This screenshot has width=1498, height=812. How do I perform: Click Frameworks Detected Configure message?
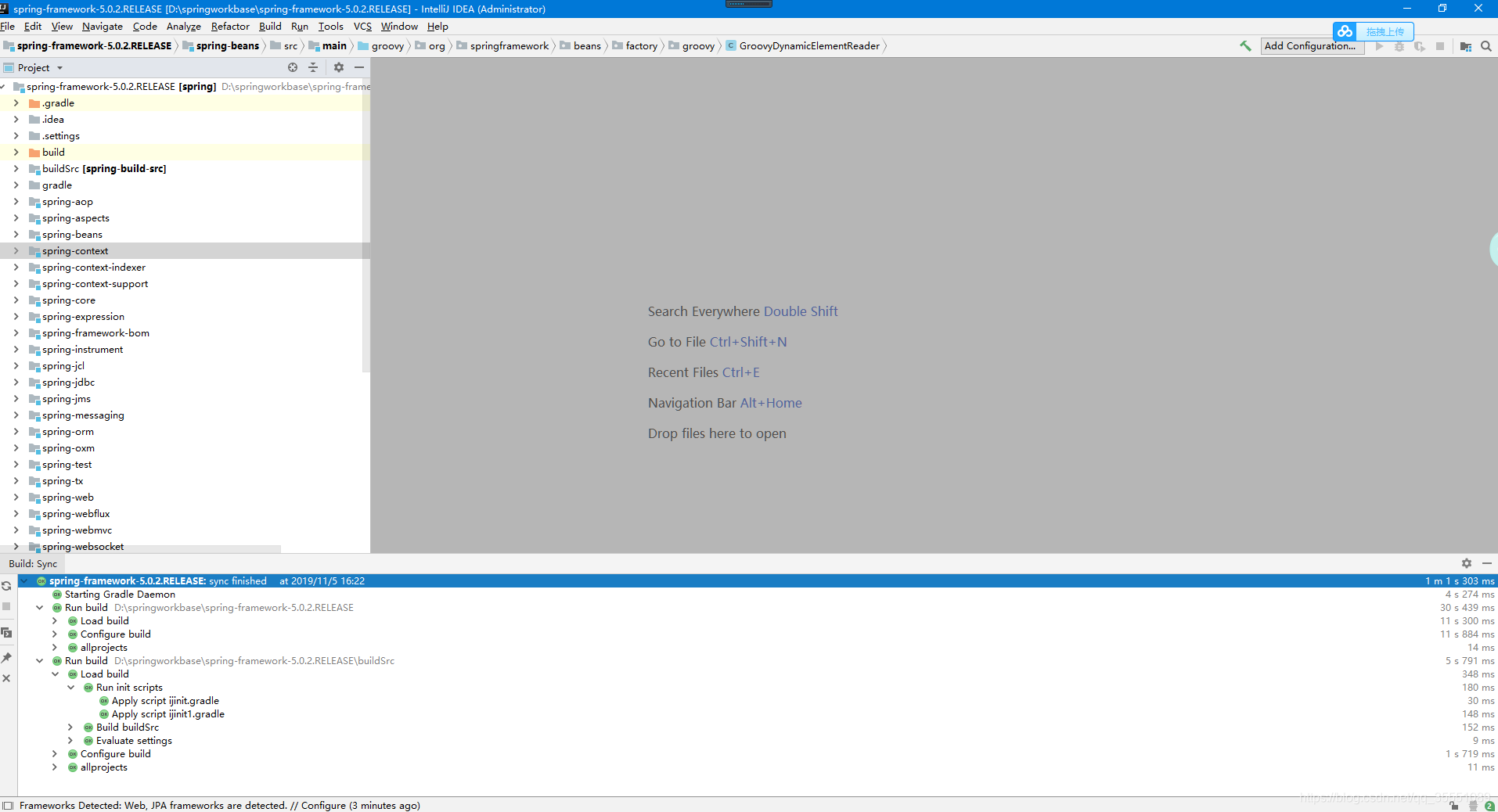click(x=220, y=806)
